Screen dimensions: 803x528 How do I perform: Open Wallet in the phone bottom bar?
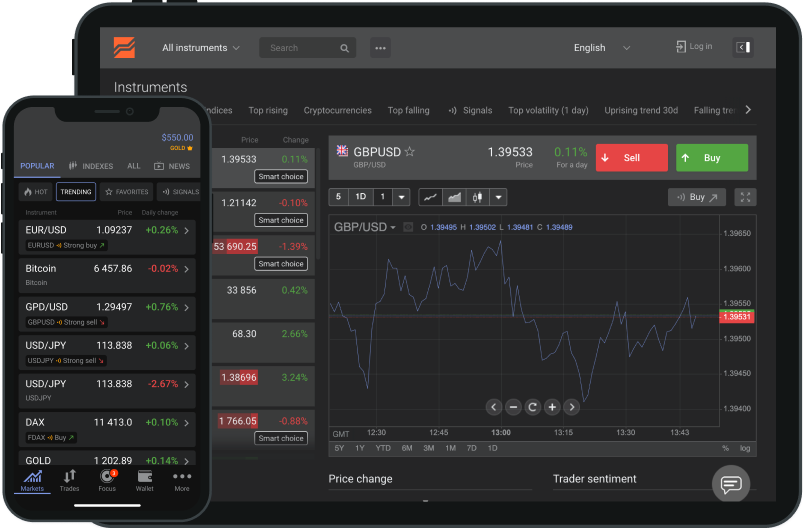coord(144,481)
